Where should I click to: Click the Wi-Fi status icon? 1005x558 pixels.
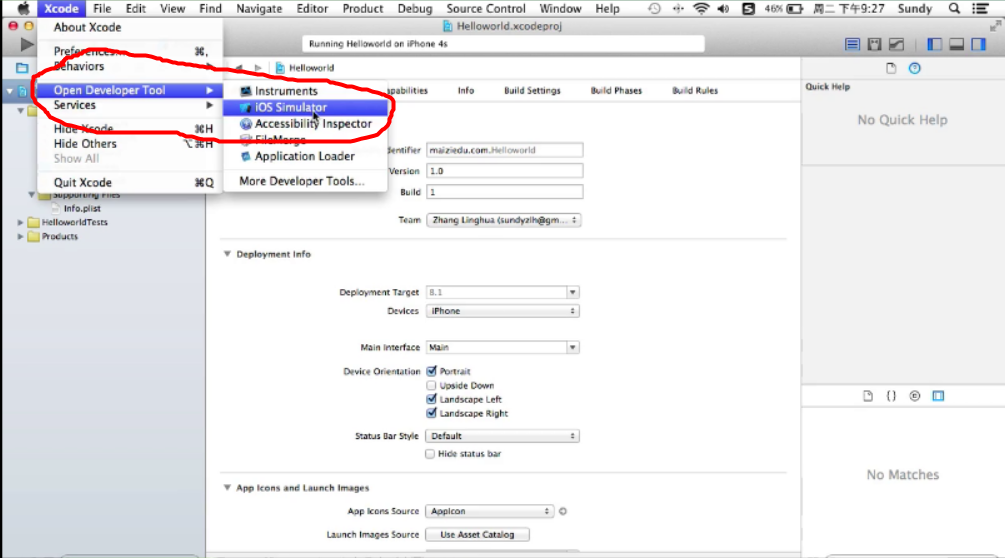coord(701,8)
